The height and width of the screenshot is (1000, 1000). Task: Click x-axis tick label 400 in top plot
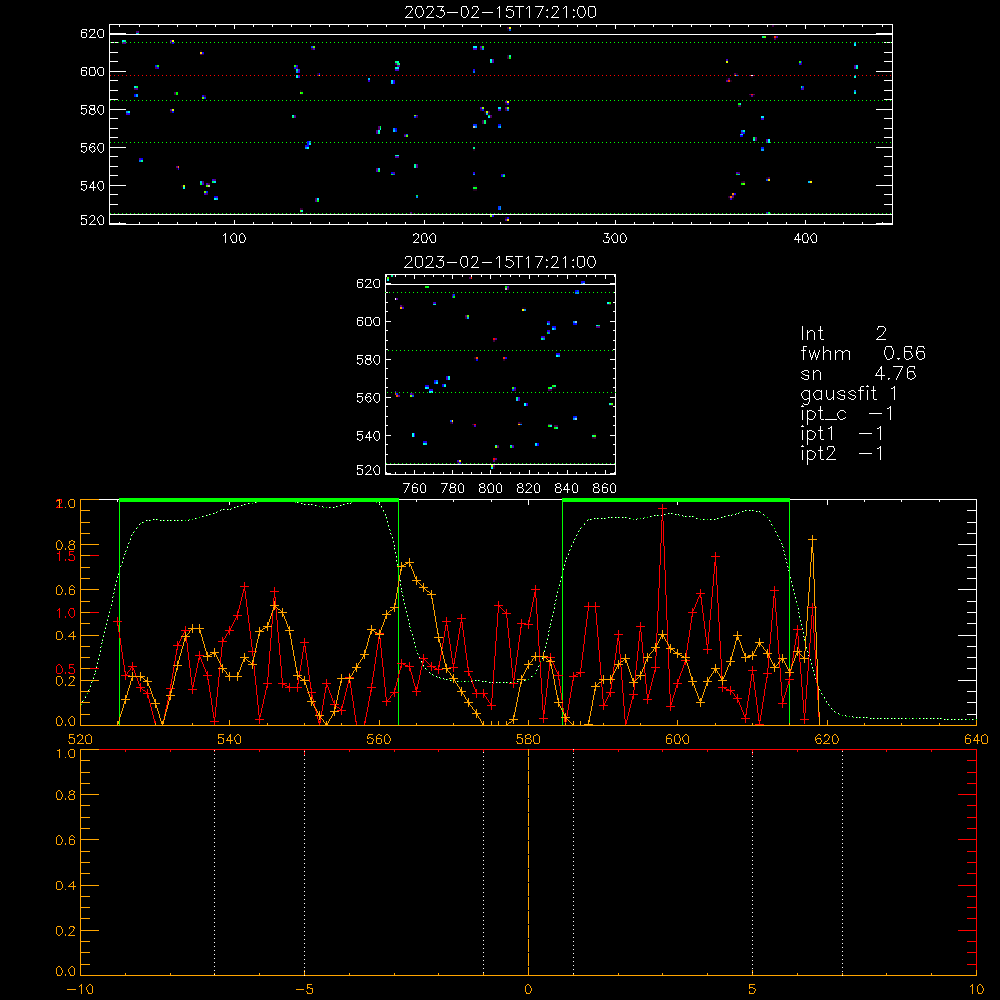click(805, 239)
